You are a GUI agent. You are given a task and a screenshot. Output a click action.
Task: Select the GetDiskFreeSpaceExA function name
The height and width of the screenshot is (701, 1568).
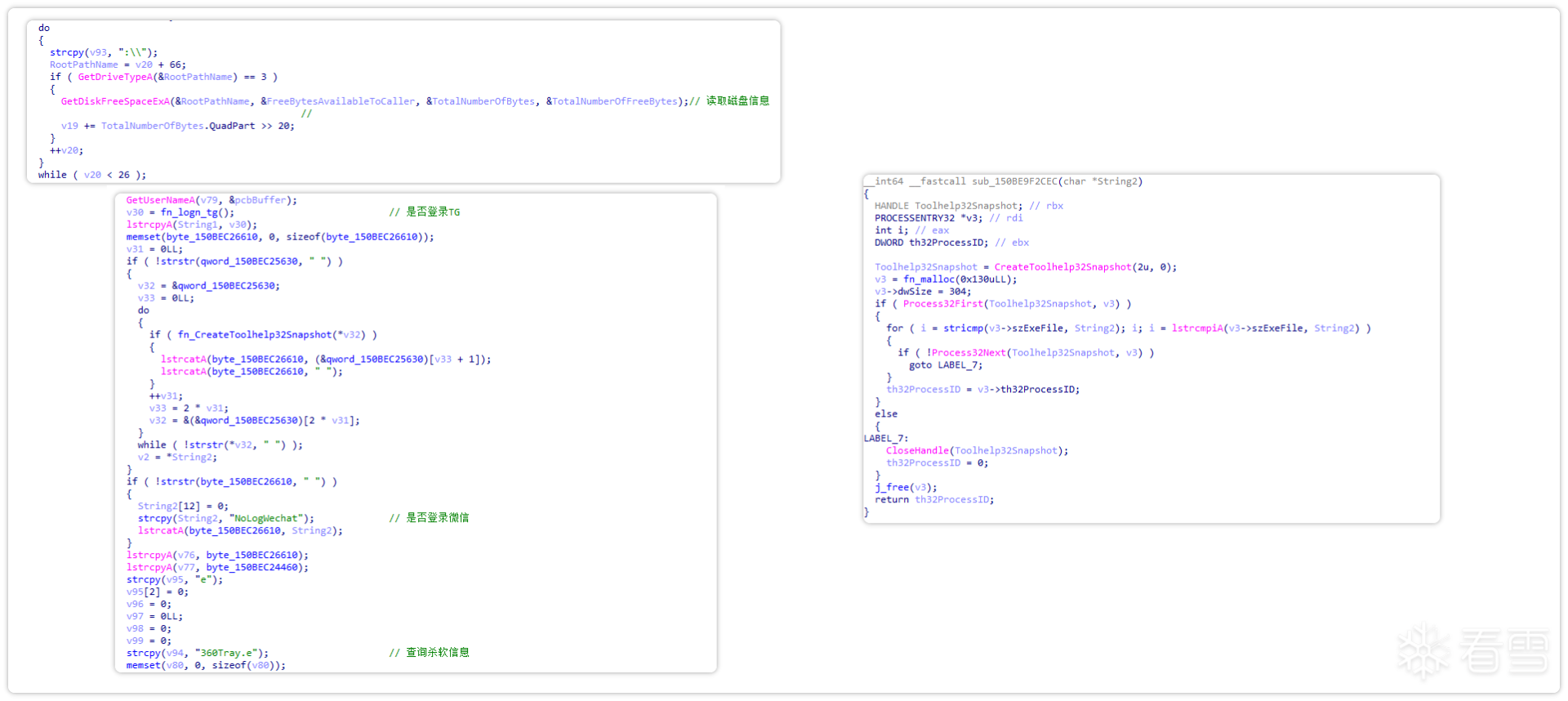115,101
